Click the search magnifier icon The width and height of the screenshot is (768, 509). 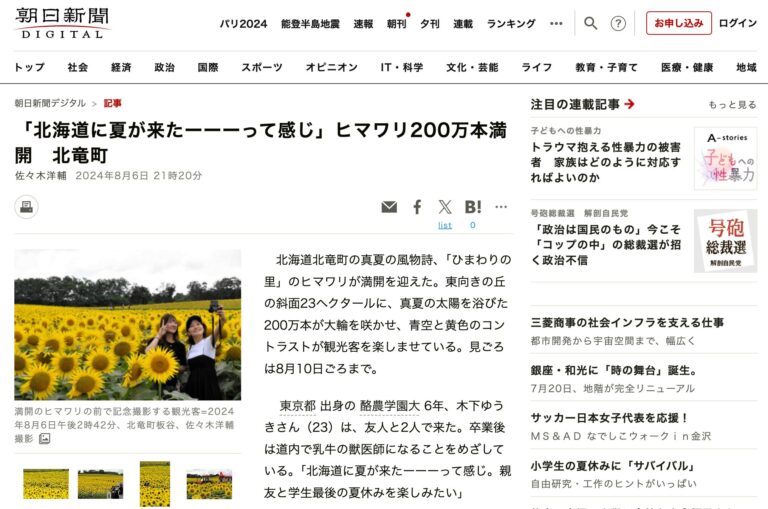[591, 23]
